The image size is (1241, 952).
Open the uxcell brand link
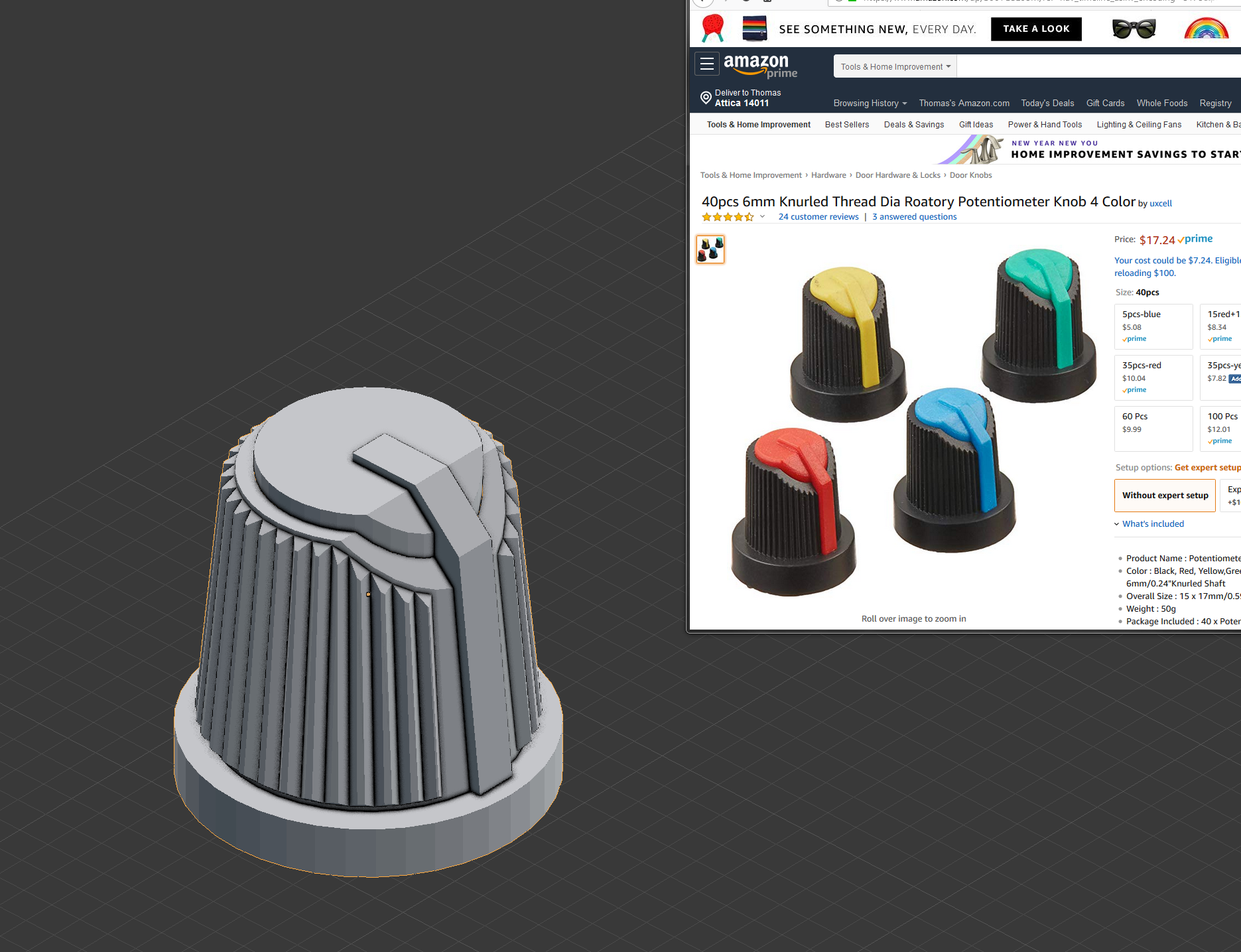coord(1160,204)
